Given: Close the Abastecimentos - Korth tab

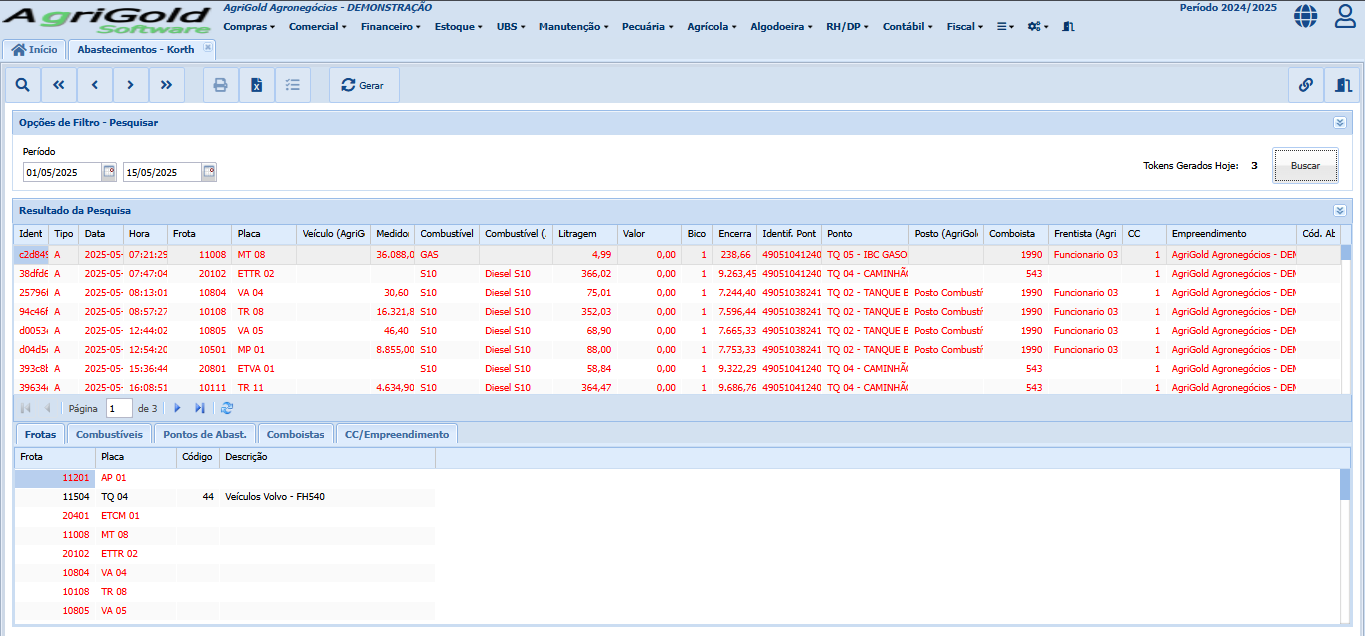Looking at the screenshot, I should 207,47.
